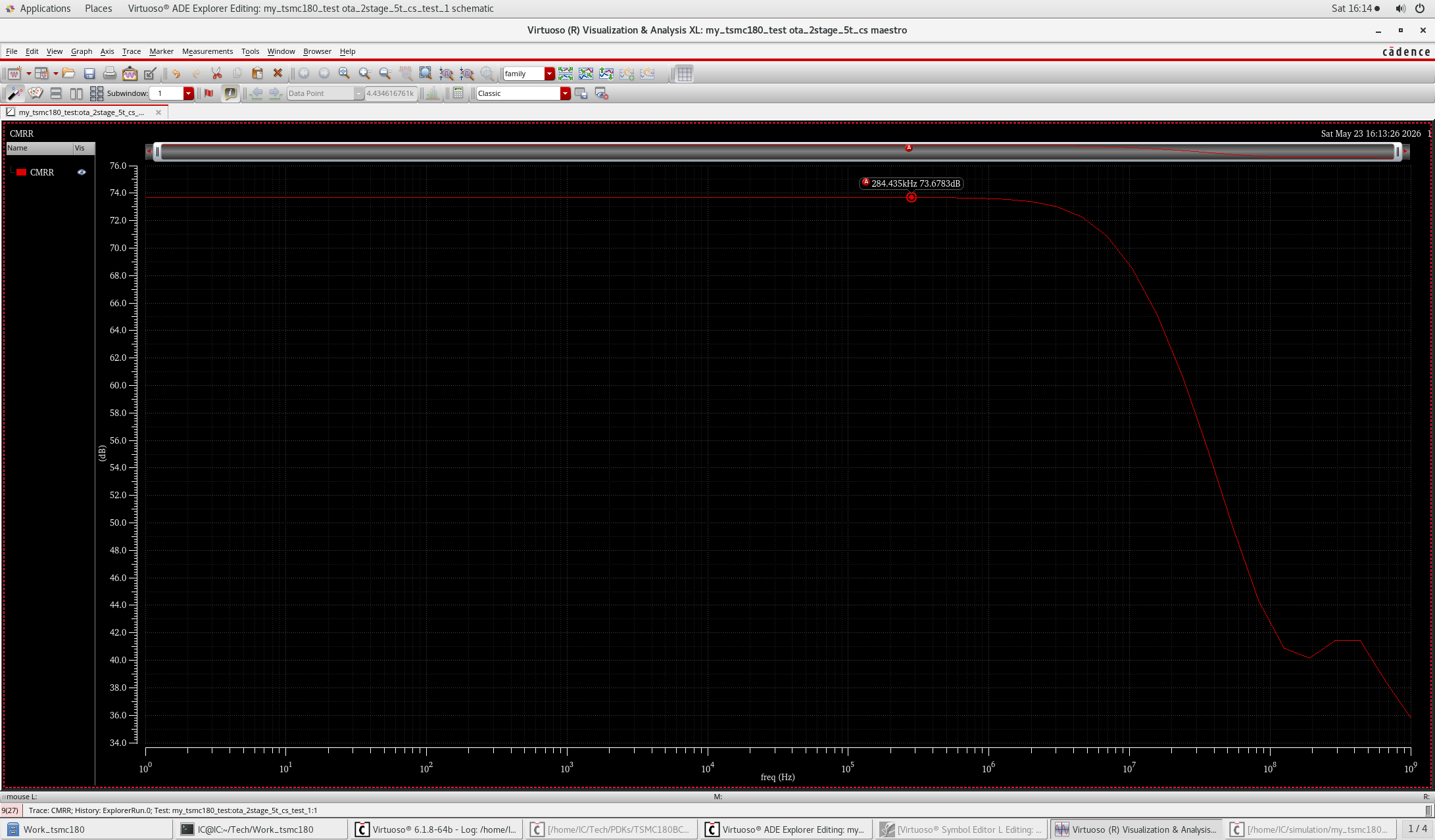Viewport: 1435px width, 840px height.
Task: Click the card layout subwindow icon
Action: click(x=36, y=93)
